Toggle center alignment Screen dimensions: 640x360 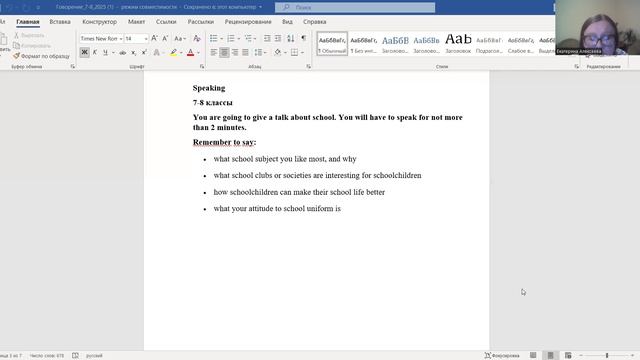coord(224,52)
